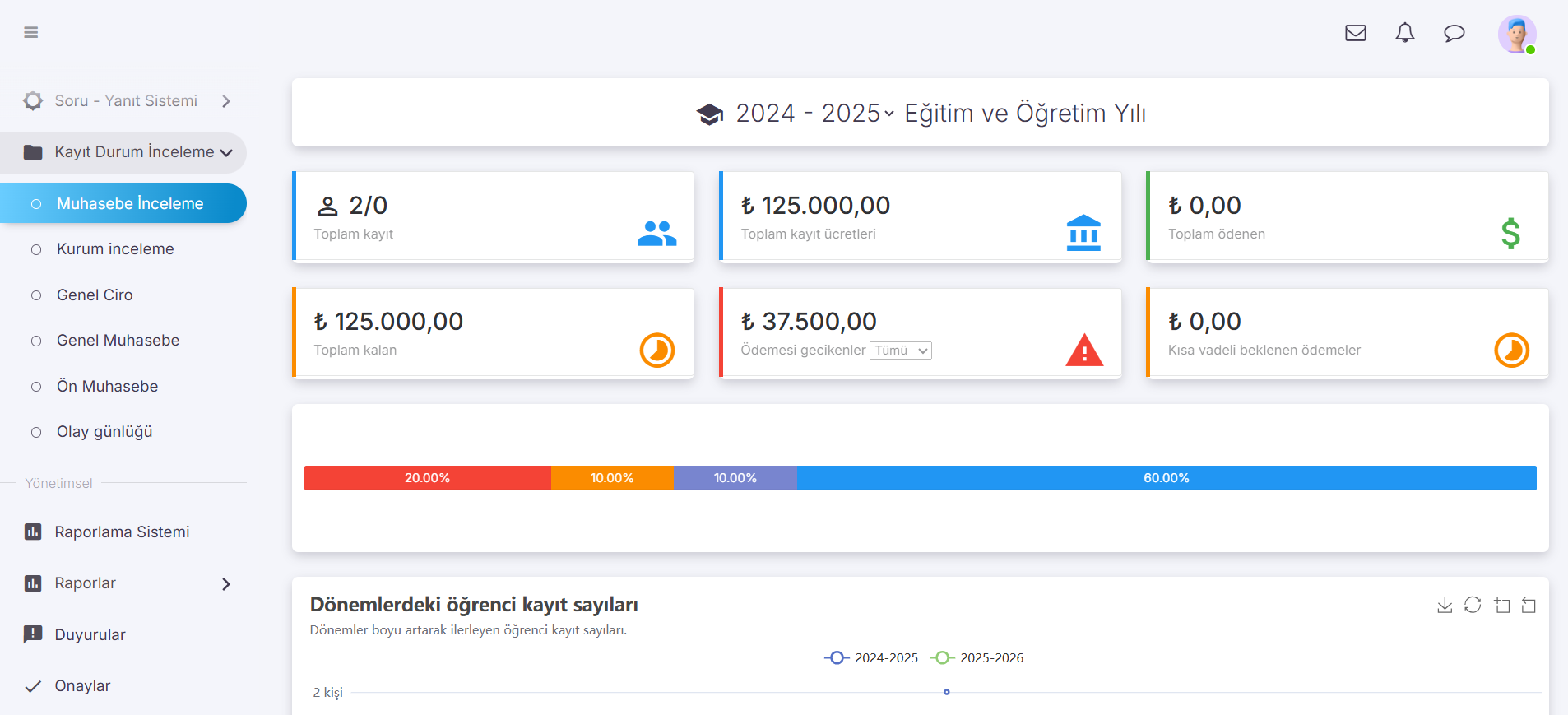This screenshot has height=715, width=1568.
Task: Refresh the chart with the restore icon
Action: pos(1473,606)
